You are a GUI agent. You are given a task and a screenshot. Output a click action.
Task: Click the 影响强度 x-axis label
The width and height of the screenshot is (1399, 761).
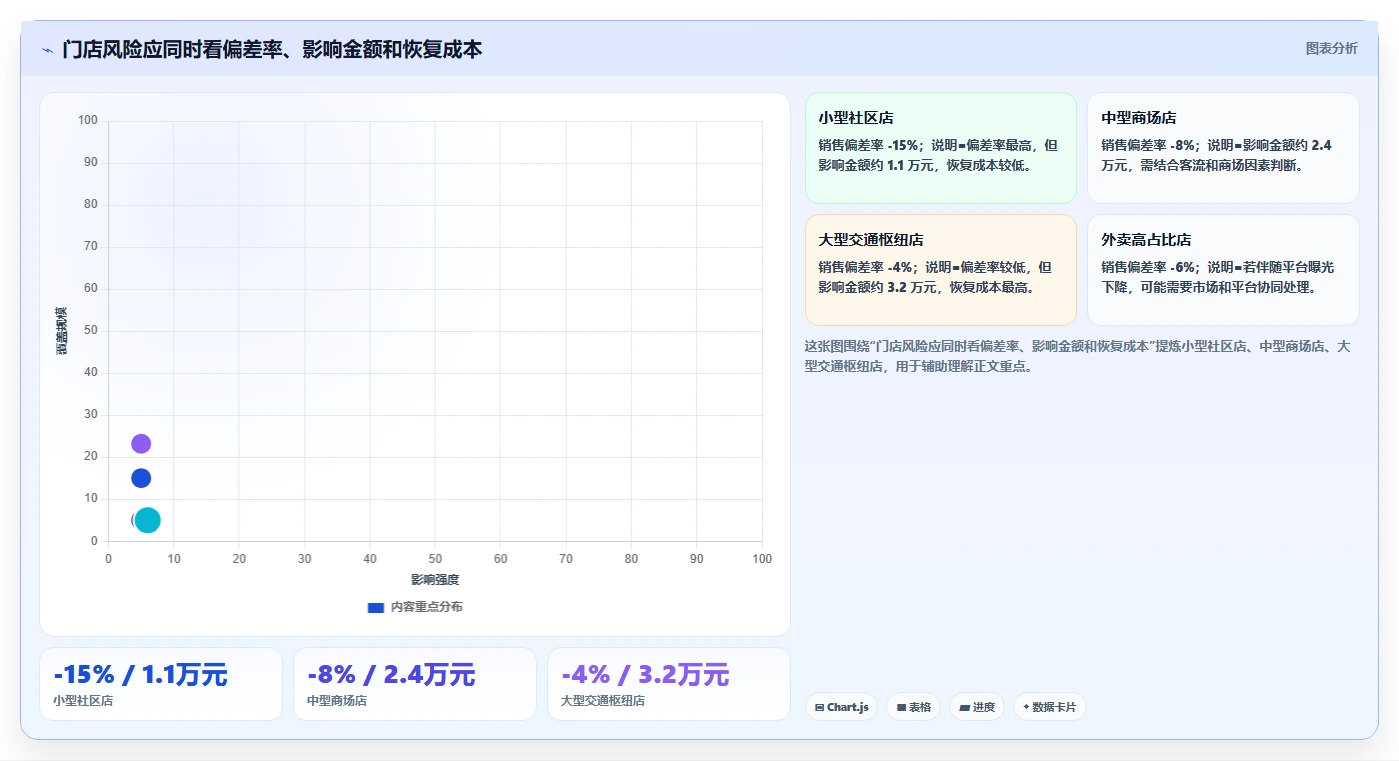pos(435,580)
